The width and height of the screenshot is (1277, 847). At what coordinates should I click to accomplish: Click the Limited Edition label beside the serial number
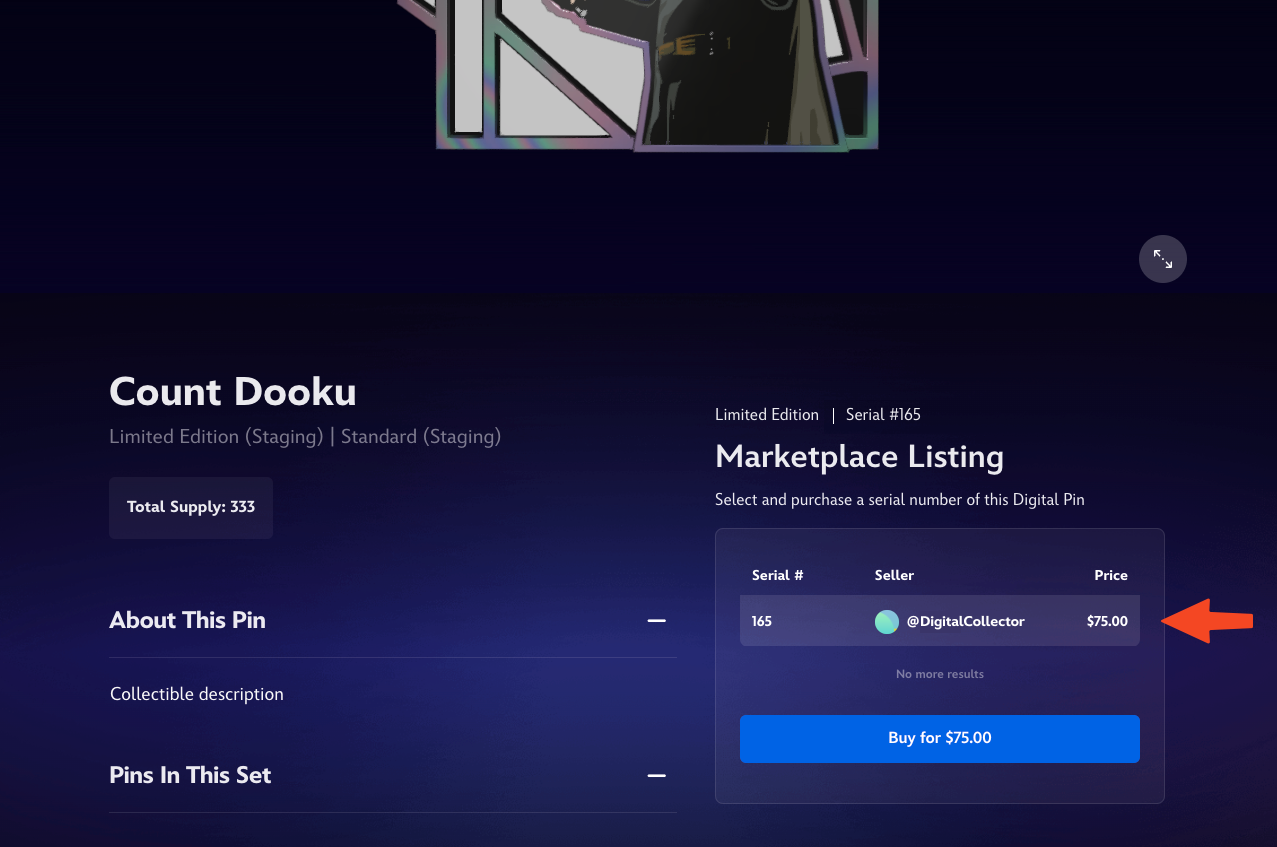pyautogui.click(x=767, y=414)
